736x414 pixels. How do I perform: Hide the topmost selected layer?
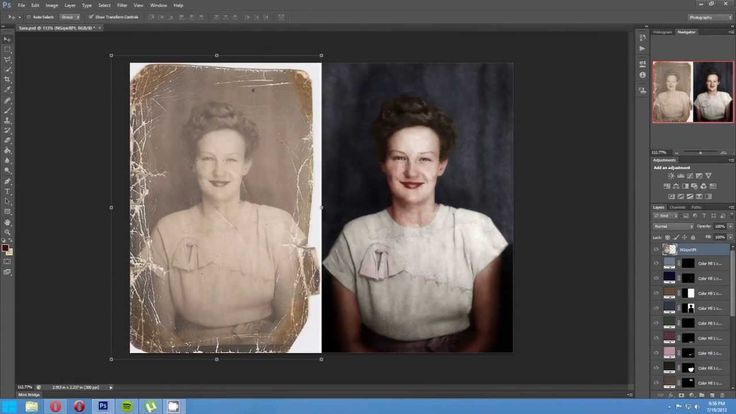click(x=656, y=249)
